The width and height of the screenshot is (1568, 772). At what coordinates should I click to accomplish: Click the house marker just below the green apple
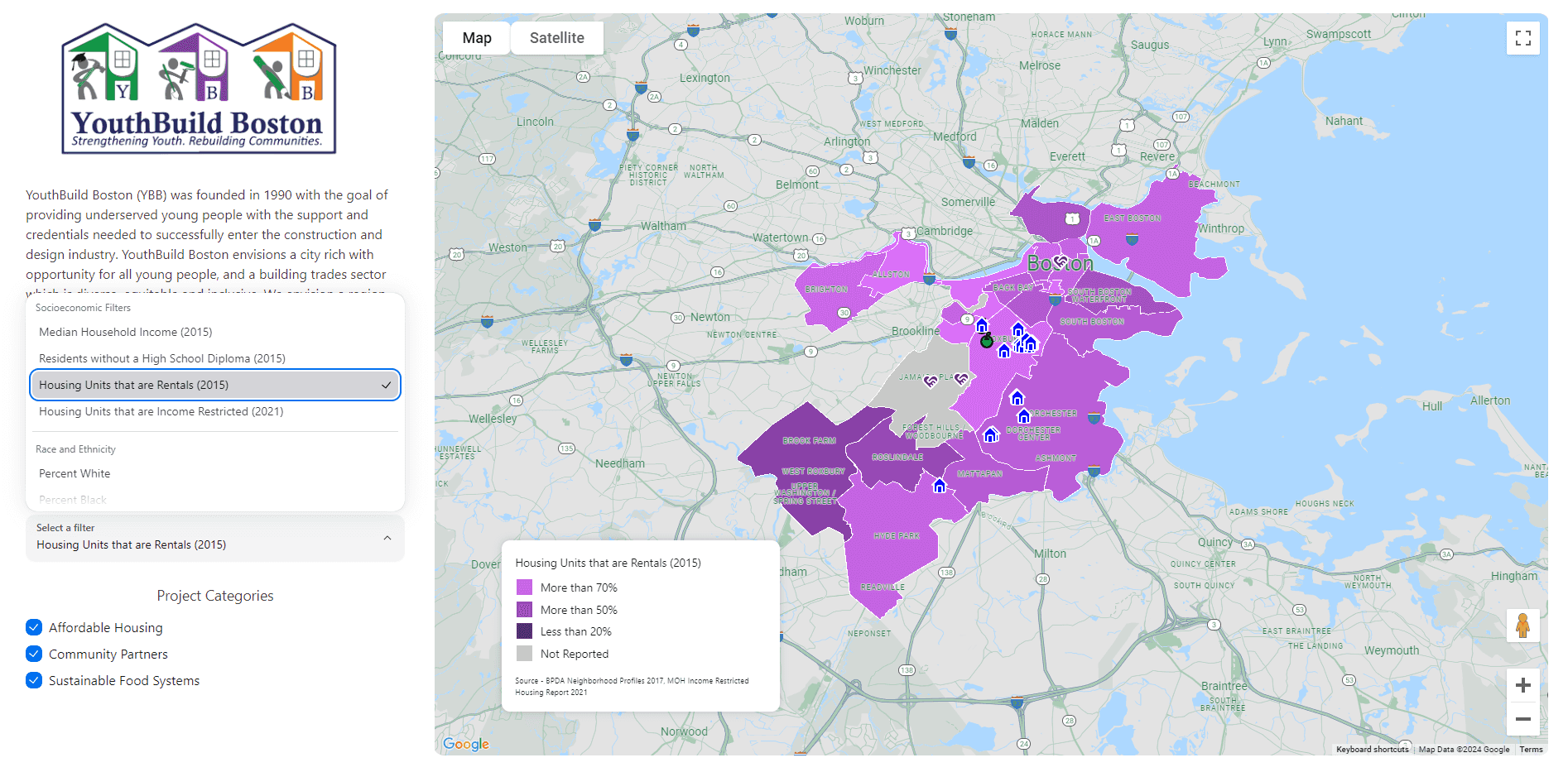[x=1004, y=352]
